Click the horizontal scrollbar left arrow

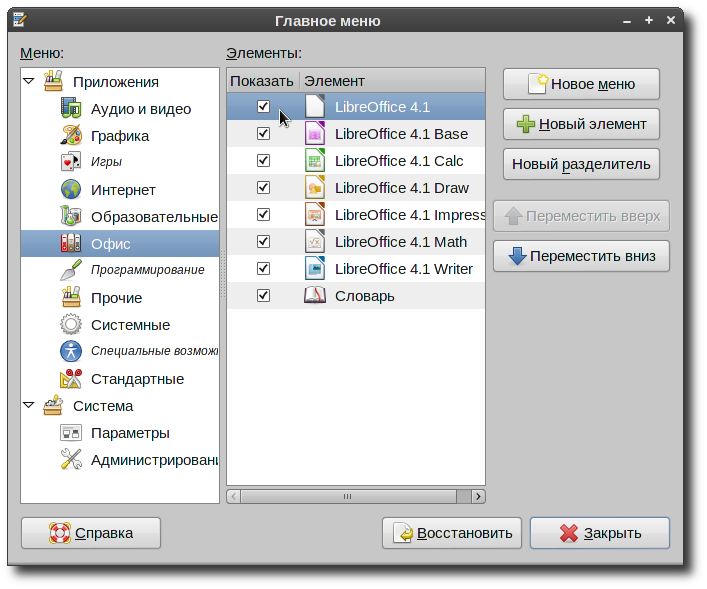click(234, 497)
